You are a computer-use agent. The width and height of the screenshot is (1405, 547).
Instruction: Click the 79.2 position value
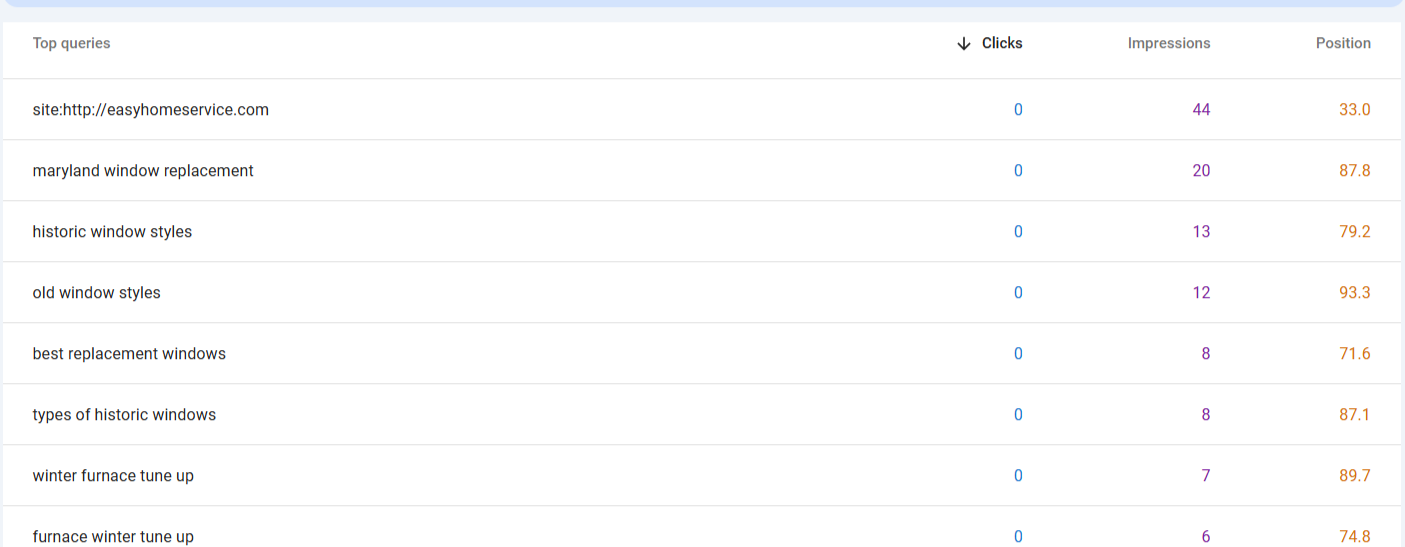click(1354, 232)
